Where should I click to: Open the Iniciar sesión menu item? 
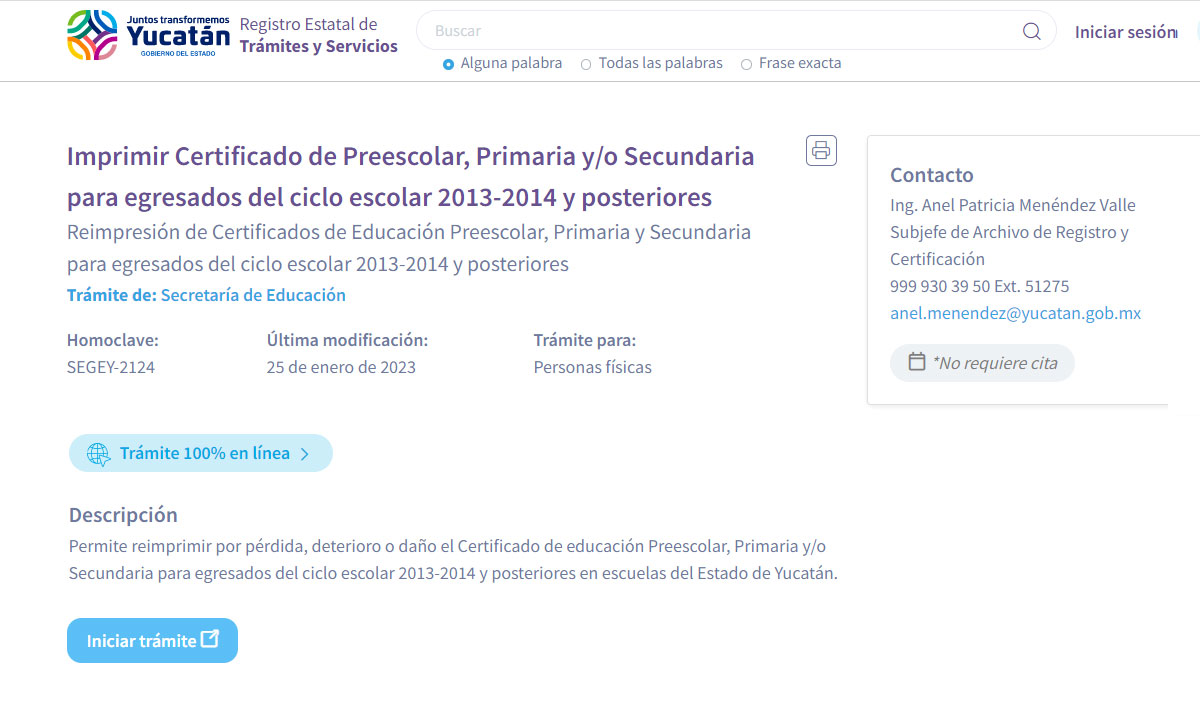click(1125, 32)
